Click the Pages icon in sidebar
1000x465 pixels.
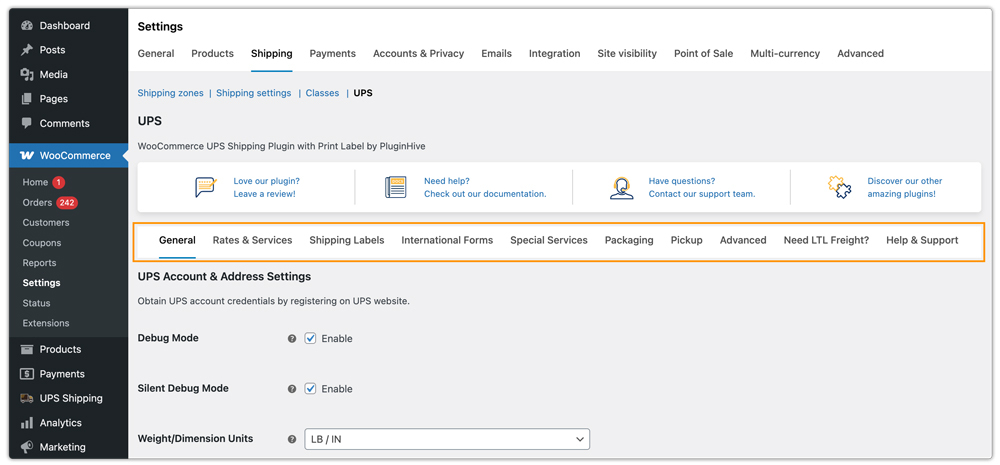point(26,99)
